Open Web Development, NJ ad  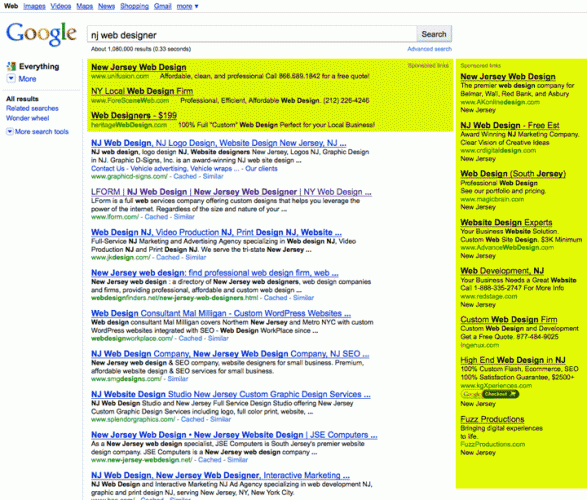502,271
